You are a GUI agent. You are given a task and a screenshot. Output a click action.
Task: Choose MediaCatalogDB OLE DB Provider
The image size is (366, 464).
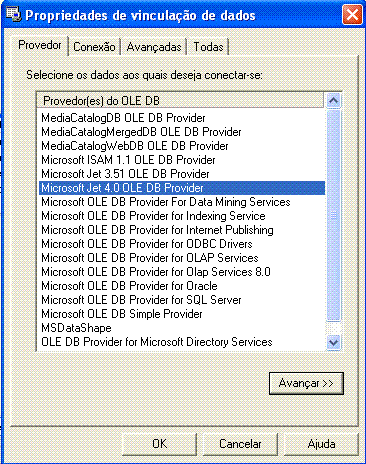[123, 118]
